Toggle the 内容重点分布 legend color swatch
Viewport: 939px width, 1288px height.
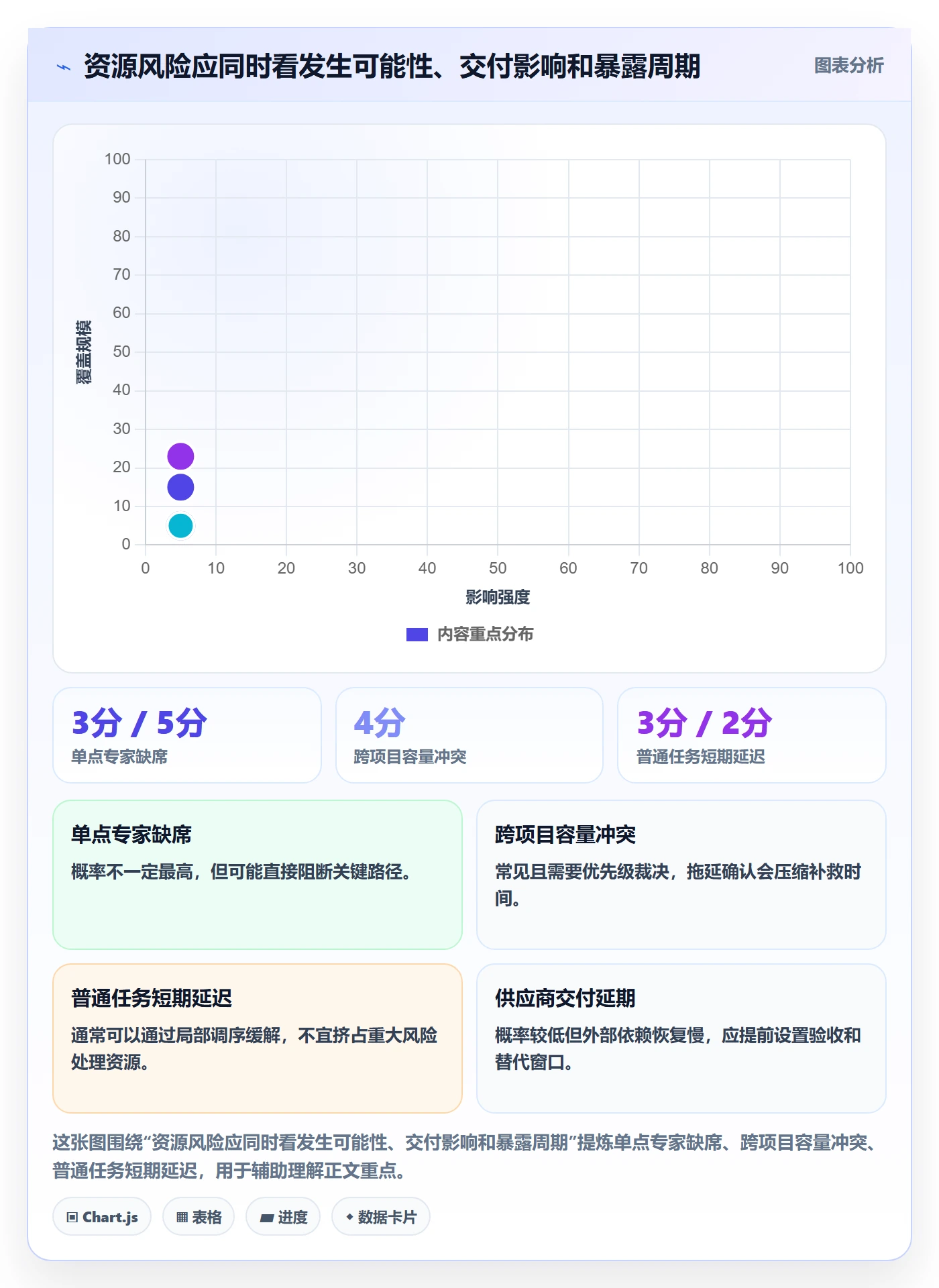pyautogui.click(x=417, y=635)
